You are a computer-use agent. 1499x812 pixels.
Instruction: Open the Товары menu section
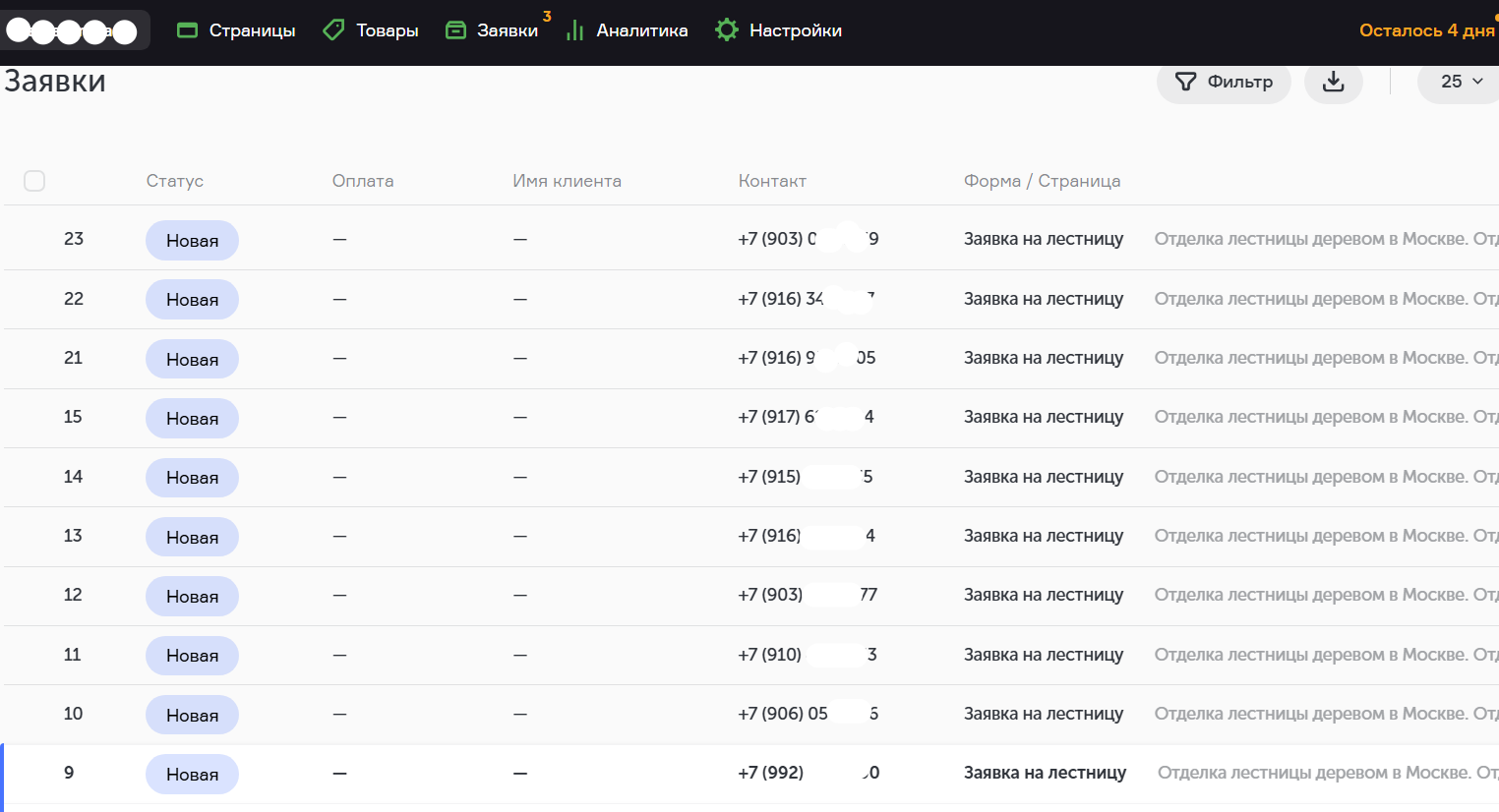[x=387, y=30]
